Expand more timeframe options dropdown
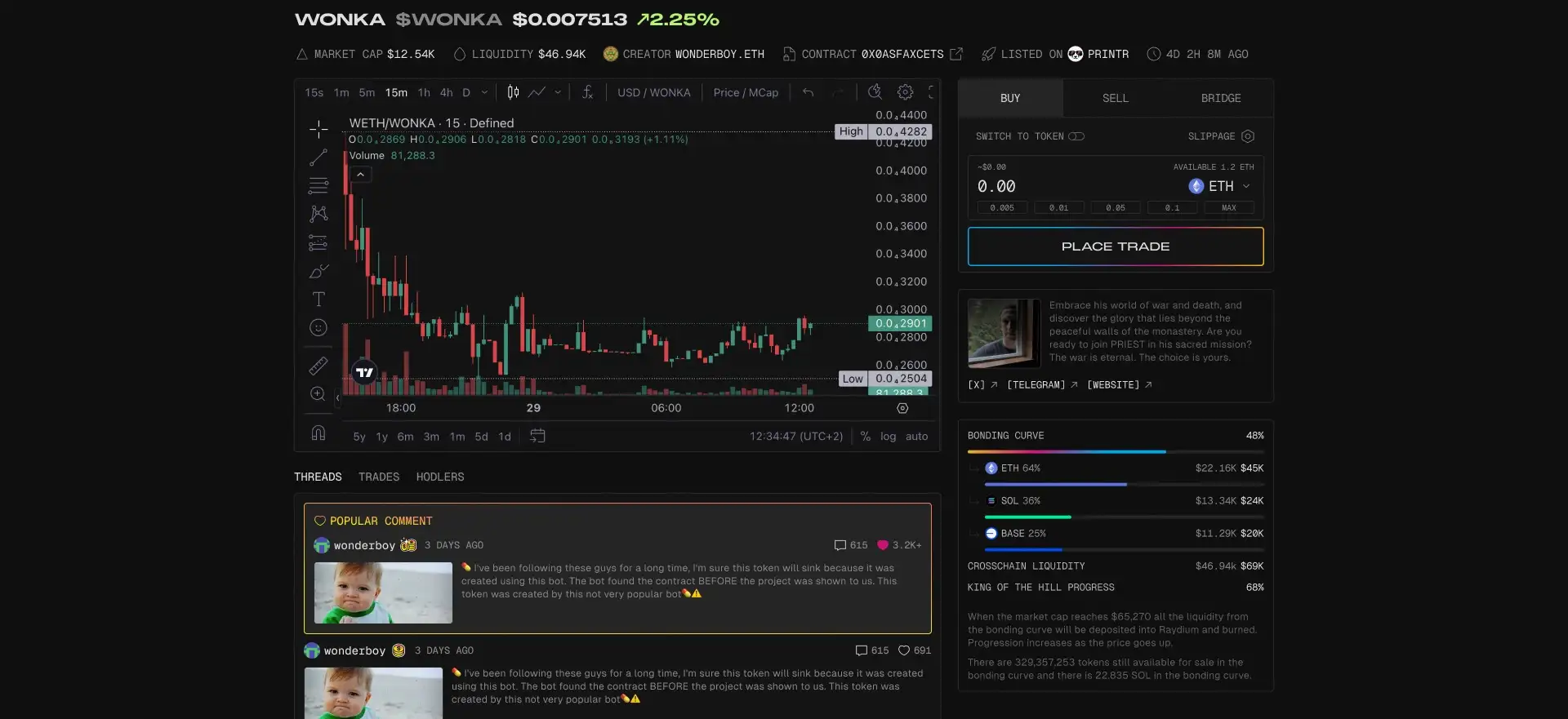This screenshot has width=1568, height=719. click(x=484, y=92)
